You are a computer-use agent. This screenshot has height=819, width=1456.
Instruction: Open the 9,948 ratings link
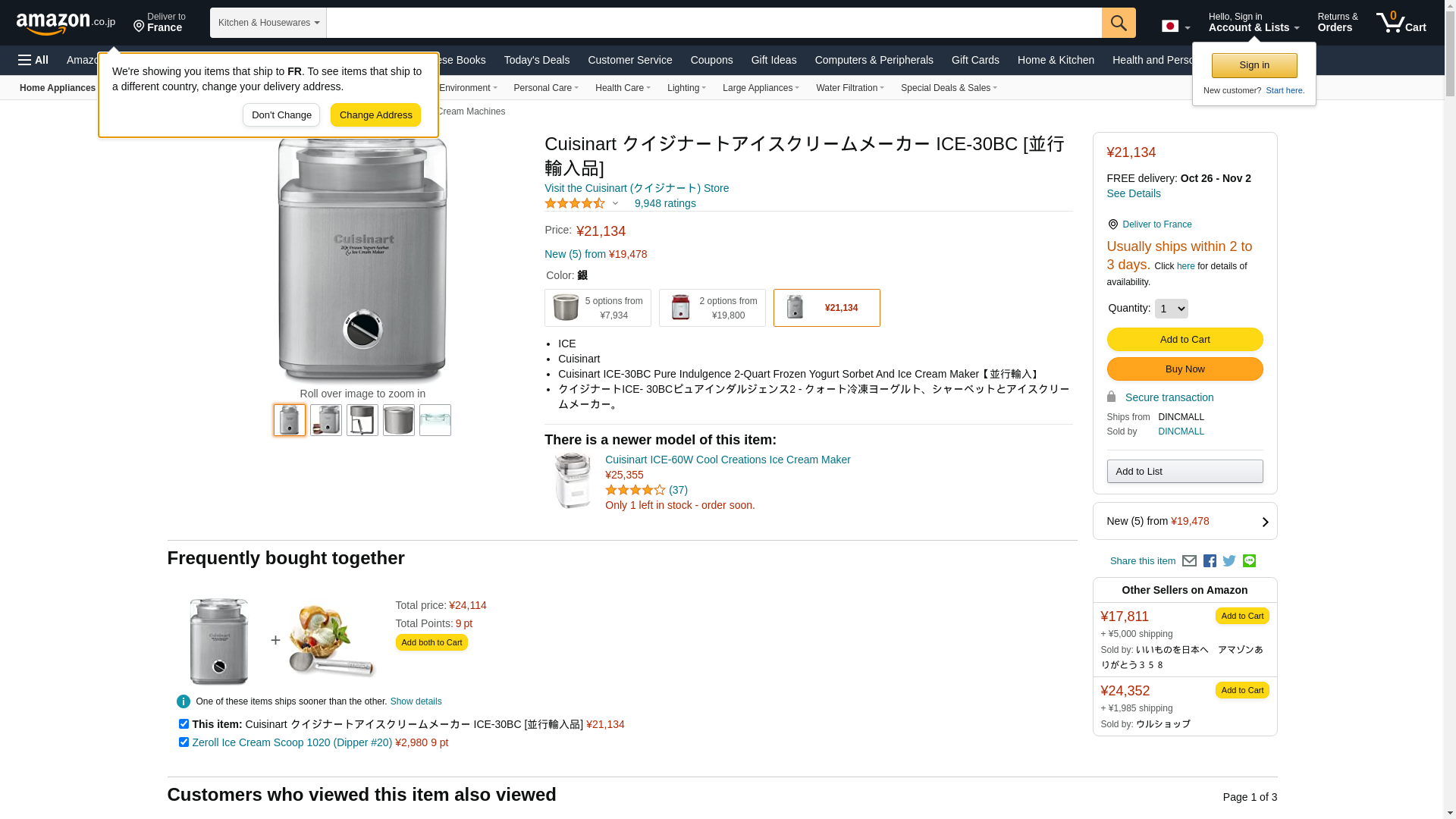coord(665,203)
